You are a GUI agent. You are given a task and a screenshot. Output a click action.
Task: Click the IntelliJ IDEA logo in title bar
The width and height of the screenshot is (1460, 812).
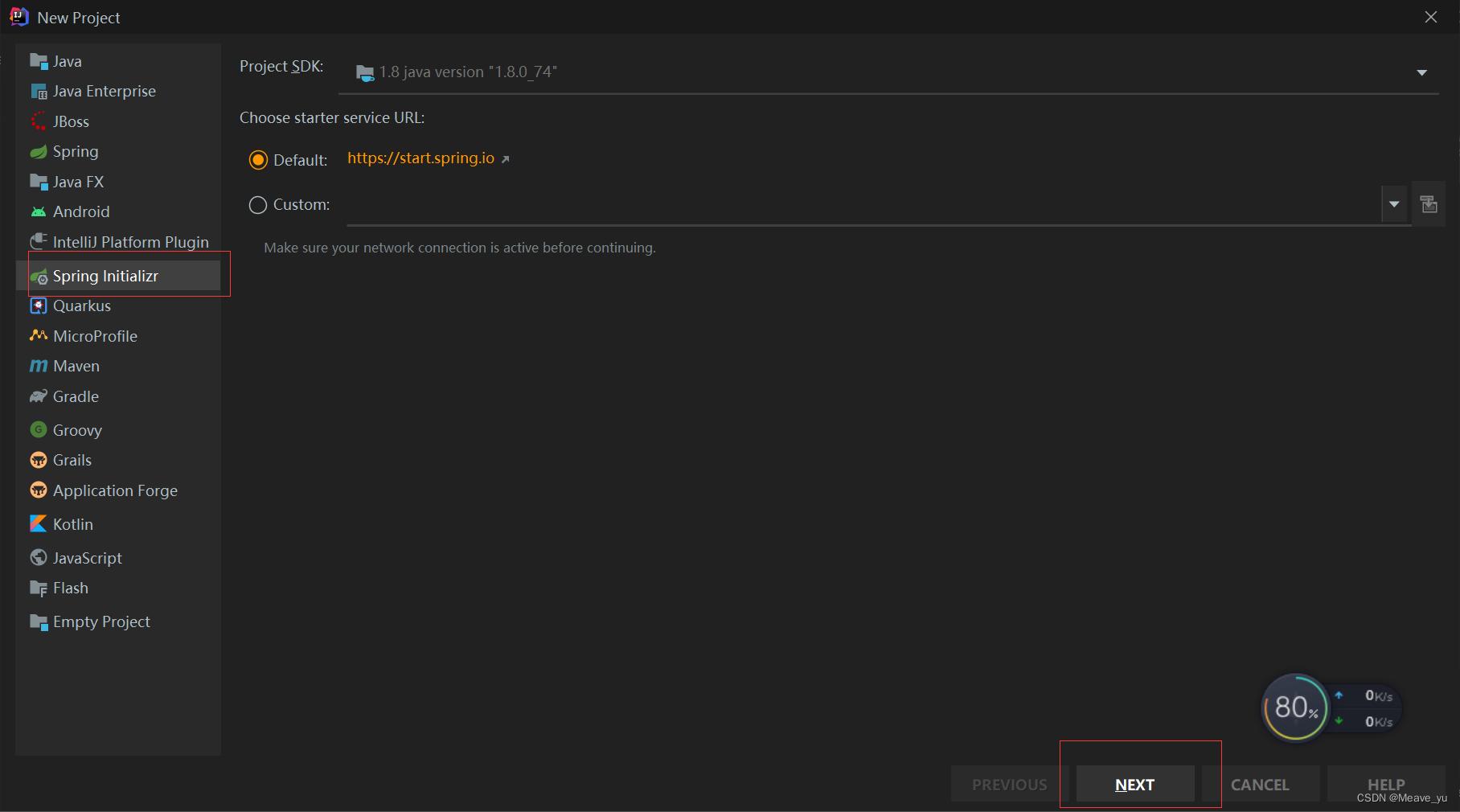(19, 17)
